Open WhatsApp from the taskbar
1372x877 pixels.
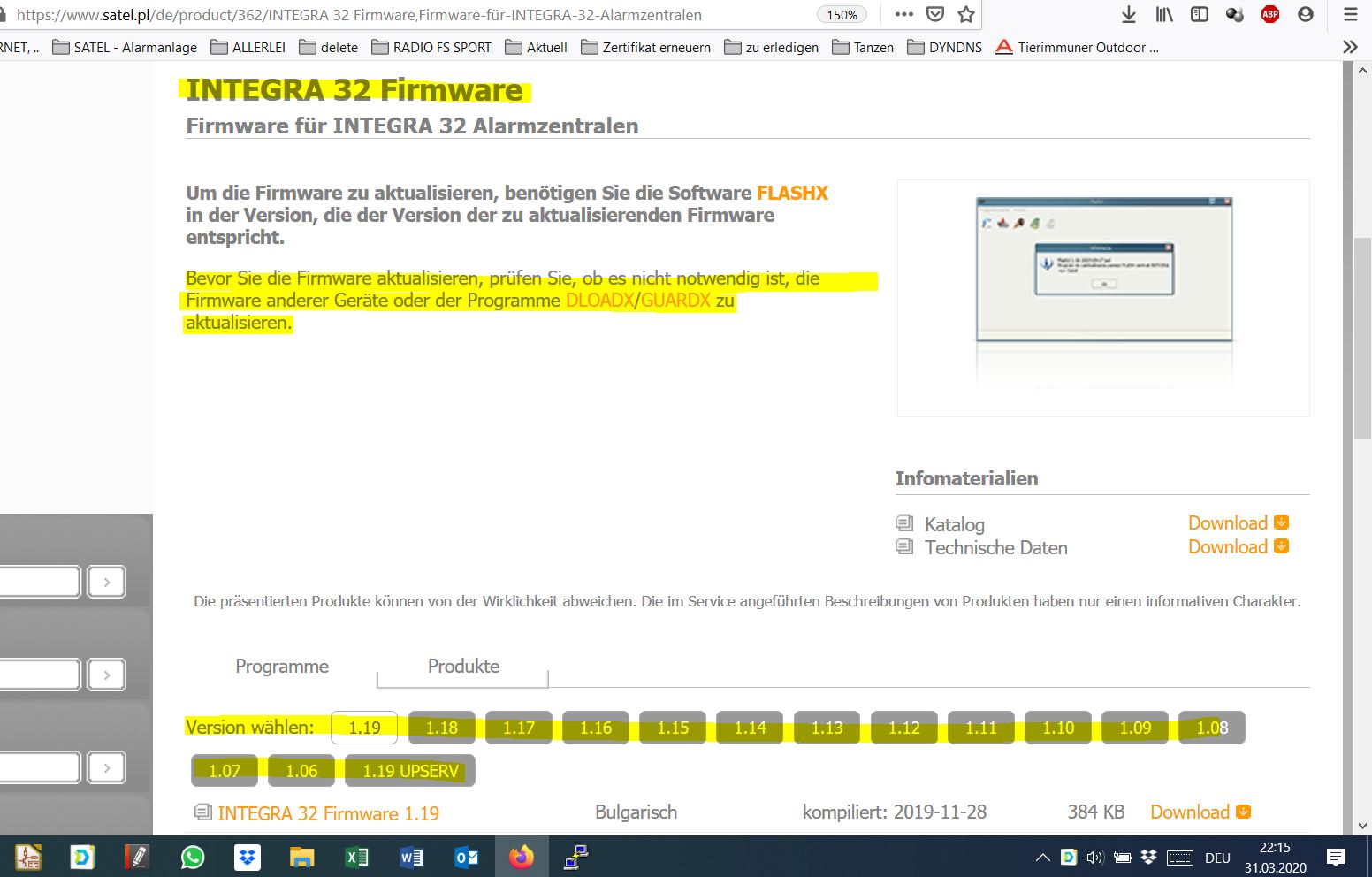tap(192, 857)
